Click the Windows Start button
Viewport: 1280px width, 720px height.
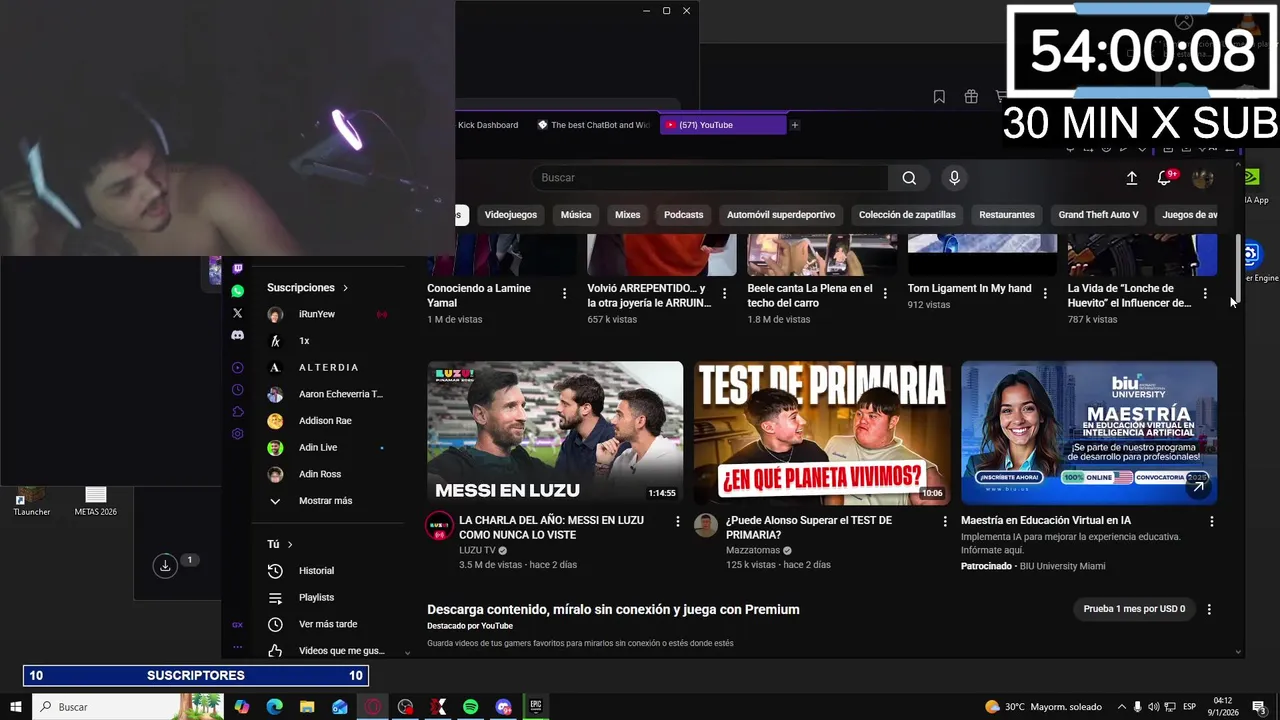[x=17, y=707]
